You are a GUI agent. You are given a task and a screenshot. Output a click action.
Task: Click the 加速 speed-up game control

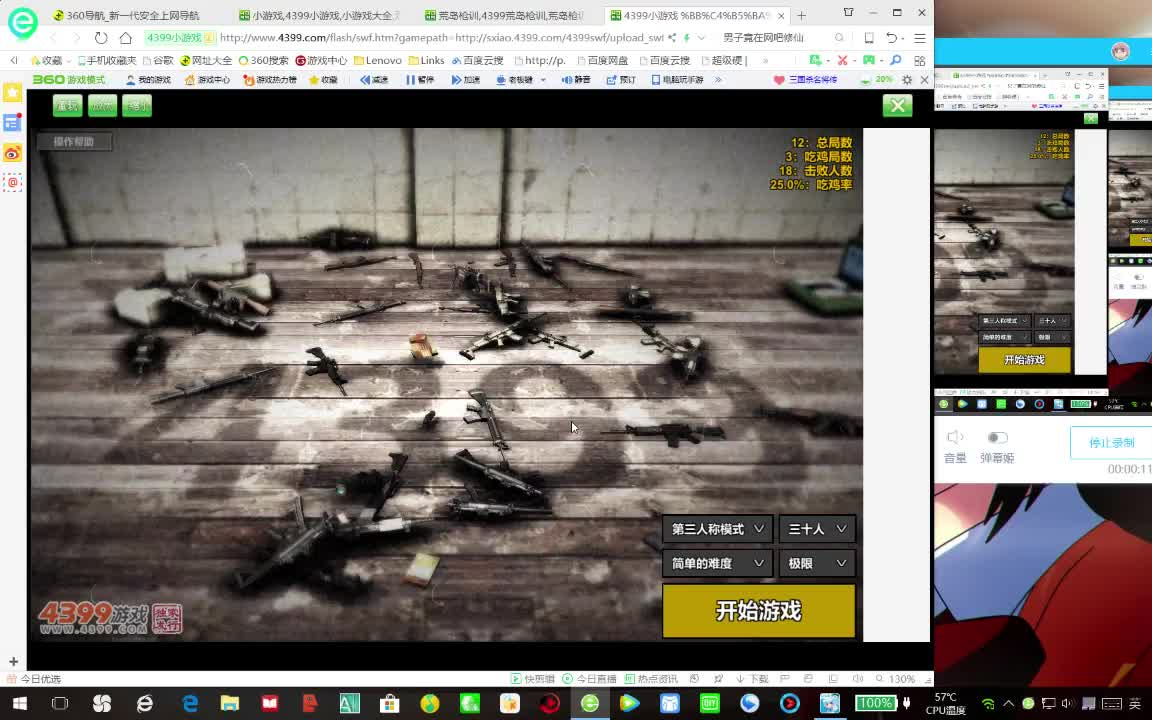[x=466, y=79]
